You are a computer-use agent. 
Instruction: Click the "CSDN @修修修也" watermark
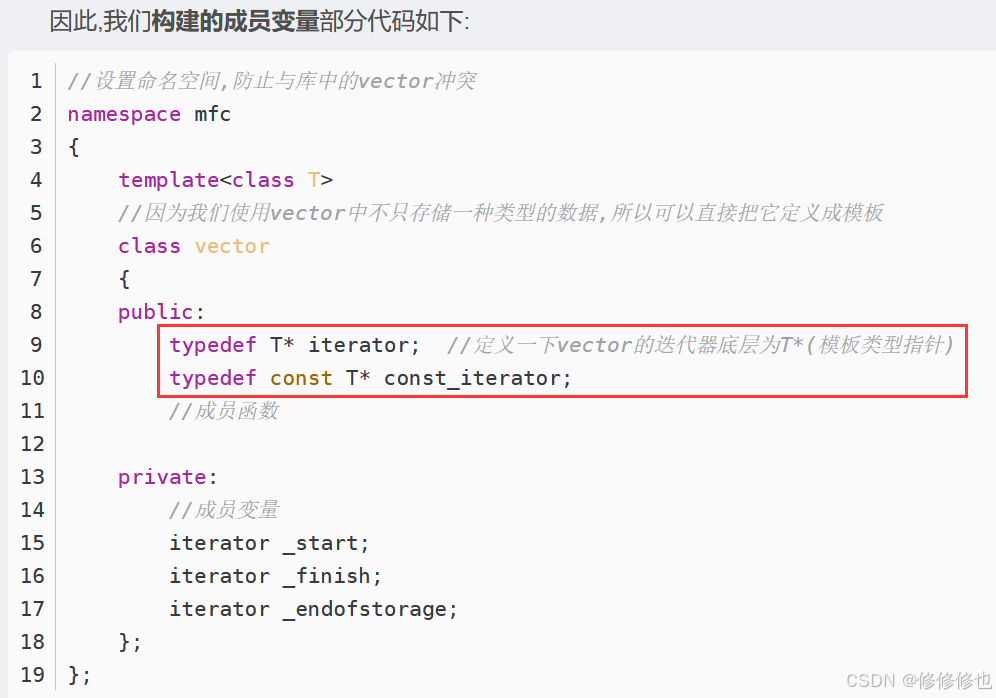coord(918,680)
